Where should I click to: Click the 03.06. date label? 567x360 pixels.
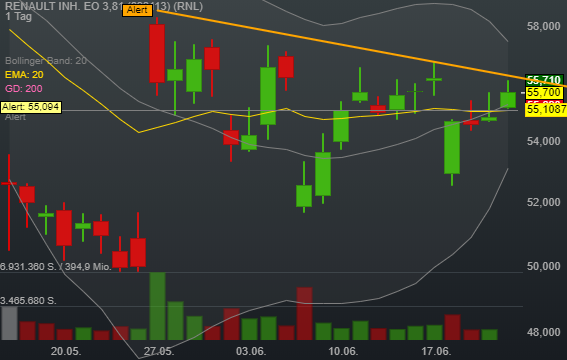[251, 351]
